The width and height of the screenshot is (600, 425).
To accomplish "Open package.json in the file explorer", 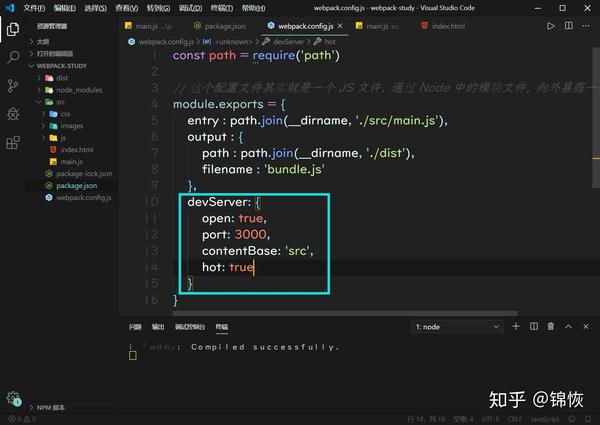I will click(72, 186).
